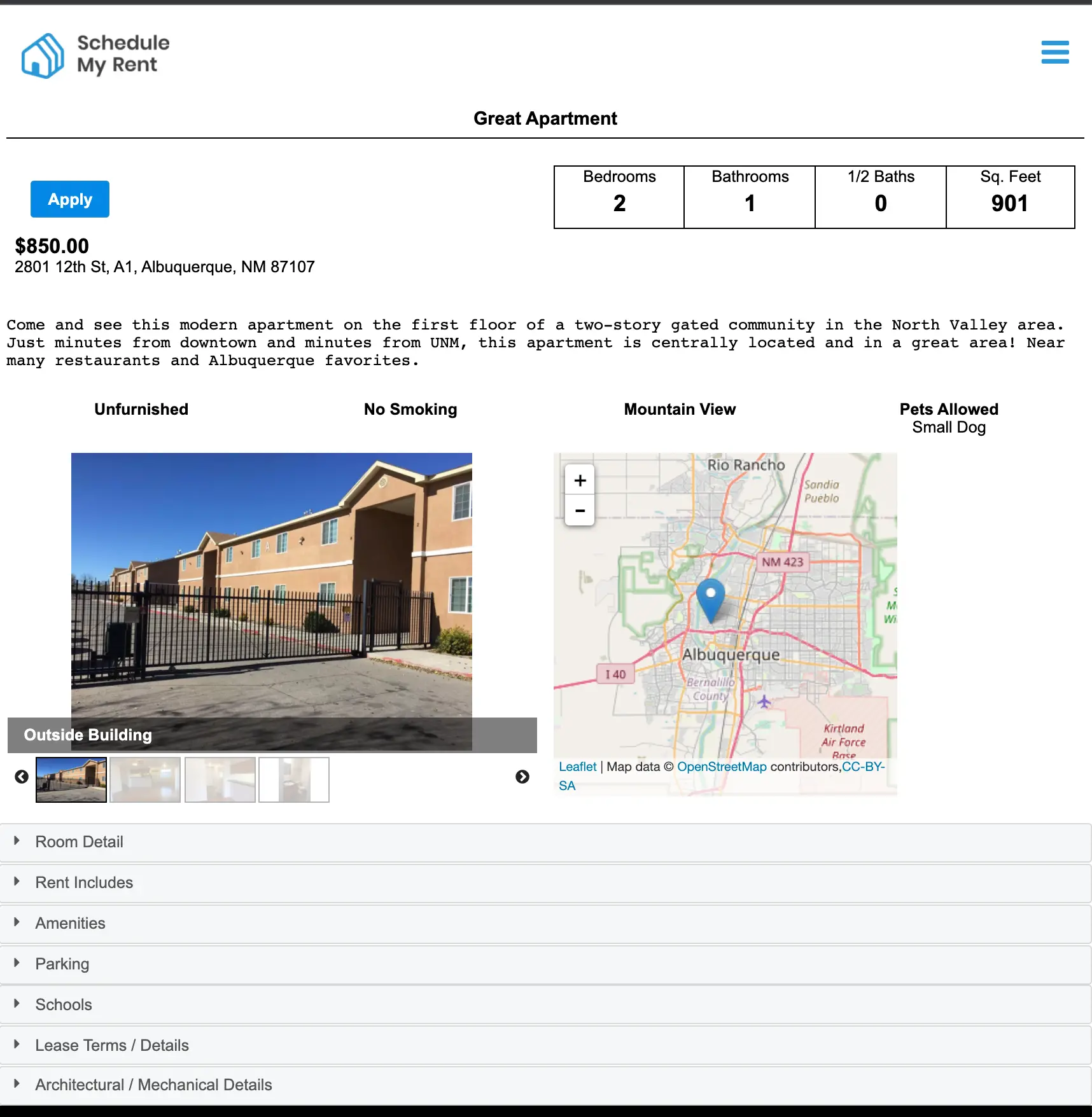The width and height of the screenshot is (1092, 1117).
Task: Zoom out on the map with minus control
Action: [580, 511]
